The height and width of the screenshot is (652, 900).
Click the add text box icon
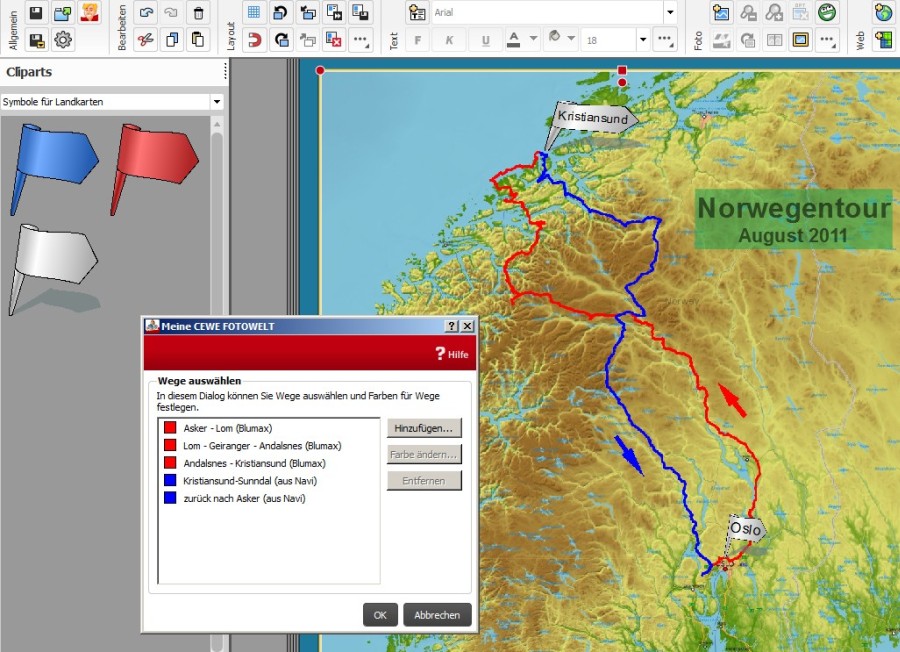click(x=417, y=13)
